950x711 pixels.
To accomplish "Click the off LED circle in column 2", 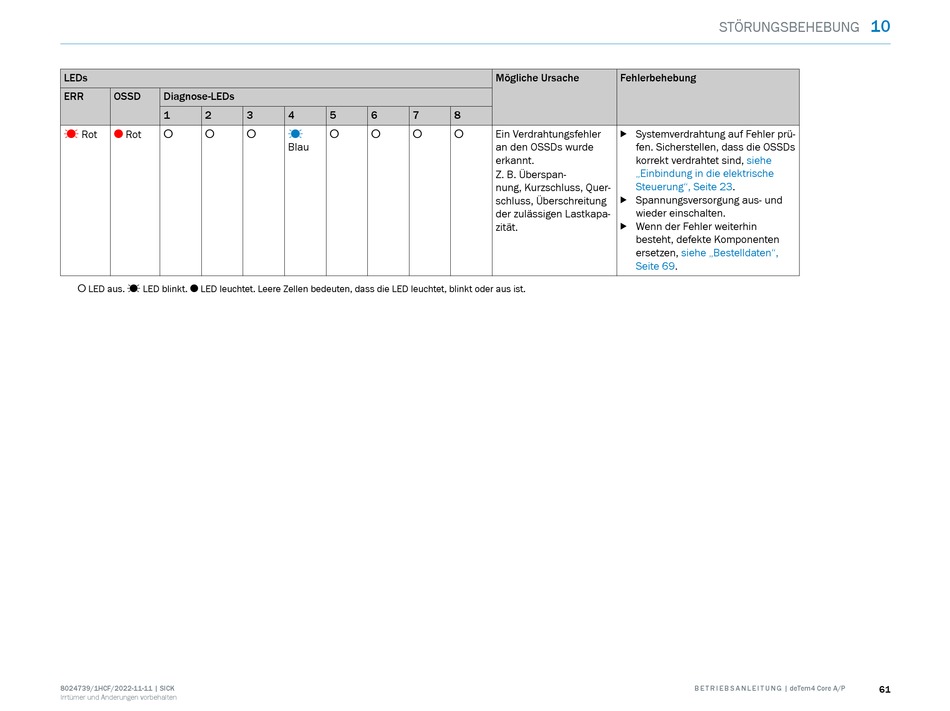I will [x=210, y=133].
